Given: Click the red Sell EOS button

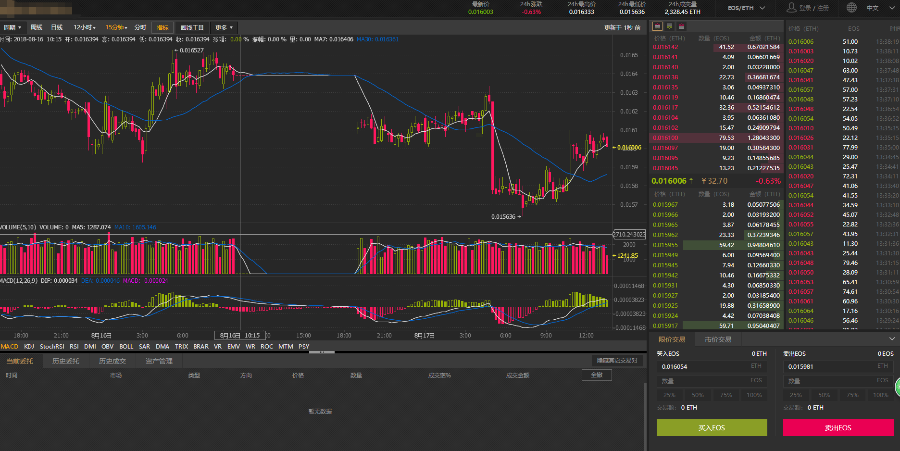Looking at the screenshot, I should coord(838,427).
